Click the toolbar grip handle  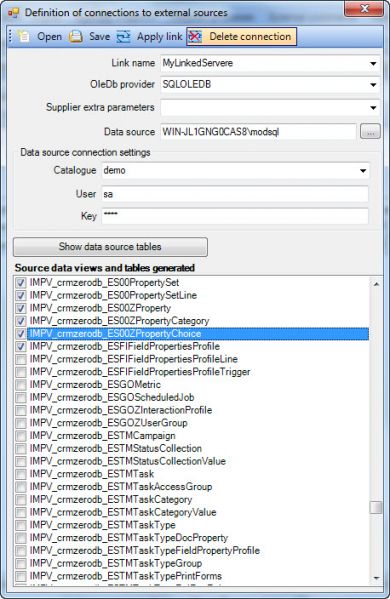pyautogui.click(x=11, y=37)
